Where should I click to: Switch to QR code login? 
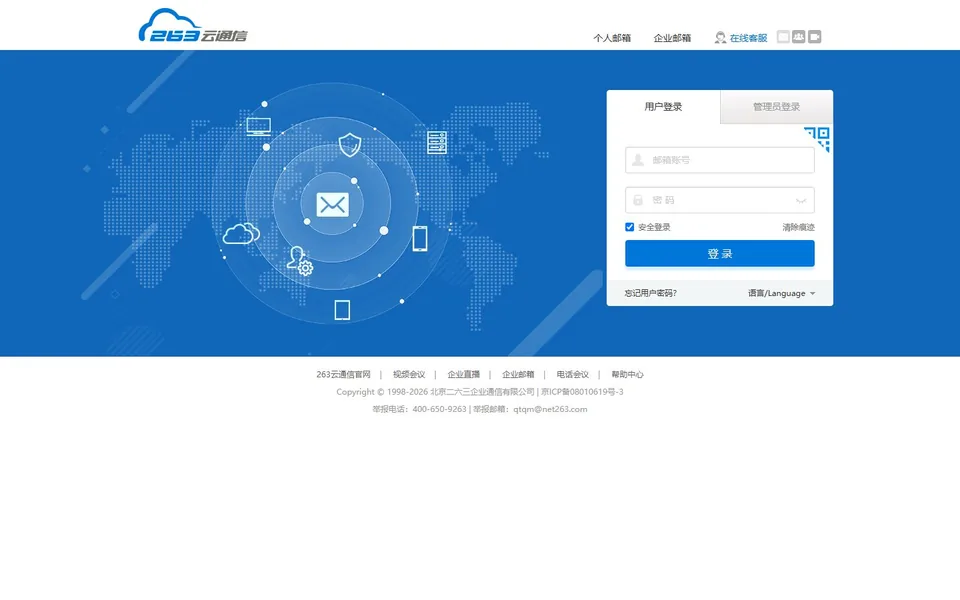point(817,139)
